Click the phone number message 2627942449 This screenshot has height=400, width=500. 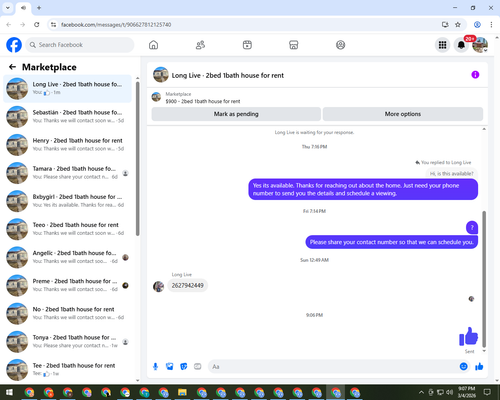click(x=188, y=286)
